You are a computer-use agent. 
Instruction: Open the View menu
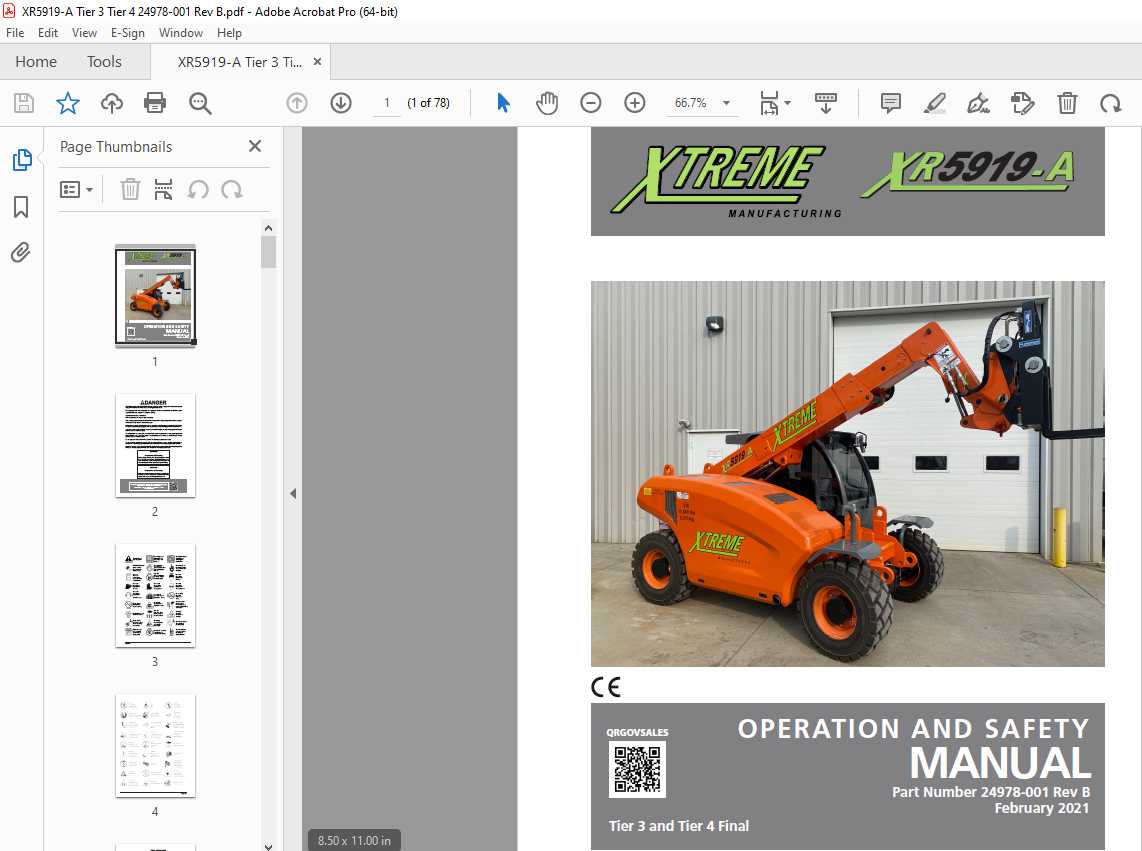(x=84, y=33)
